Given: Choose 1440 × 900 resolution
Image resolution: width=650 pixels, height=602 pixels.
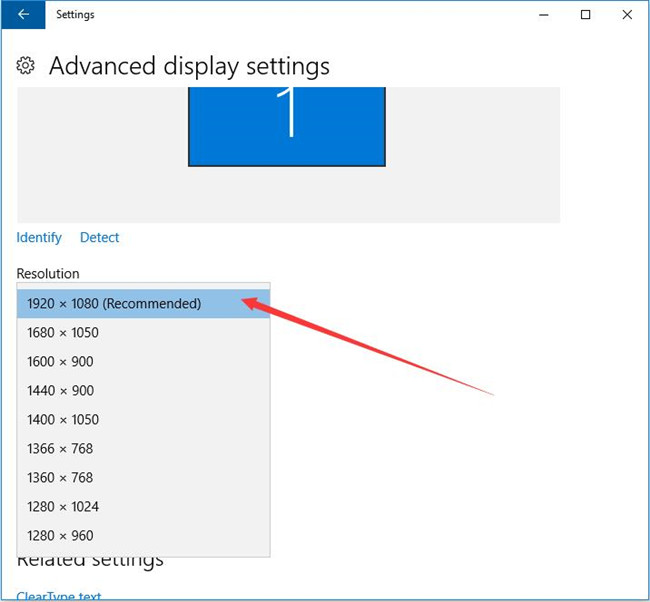Looking at the screenshot, I should (143, 391).
